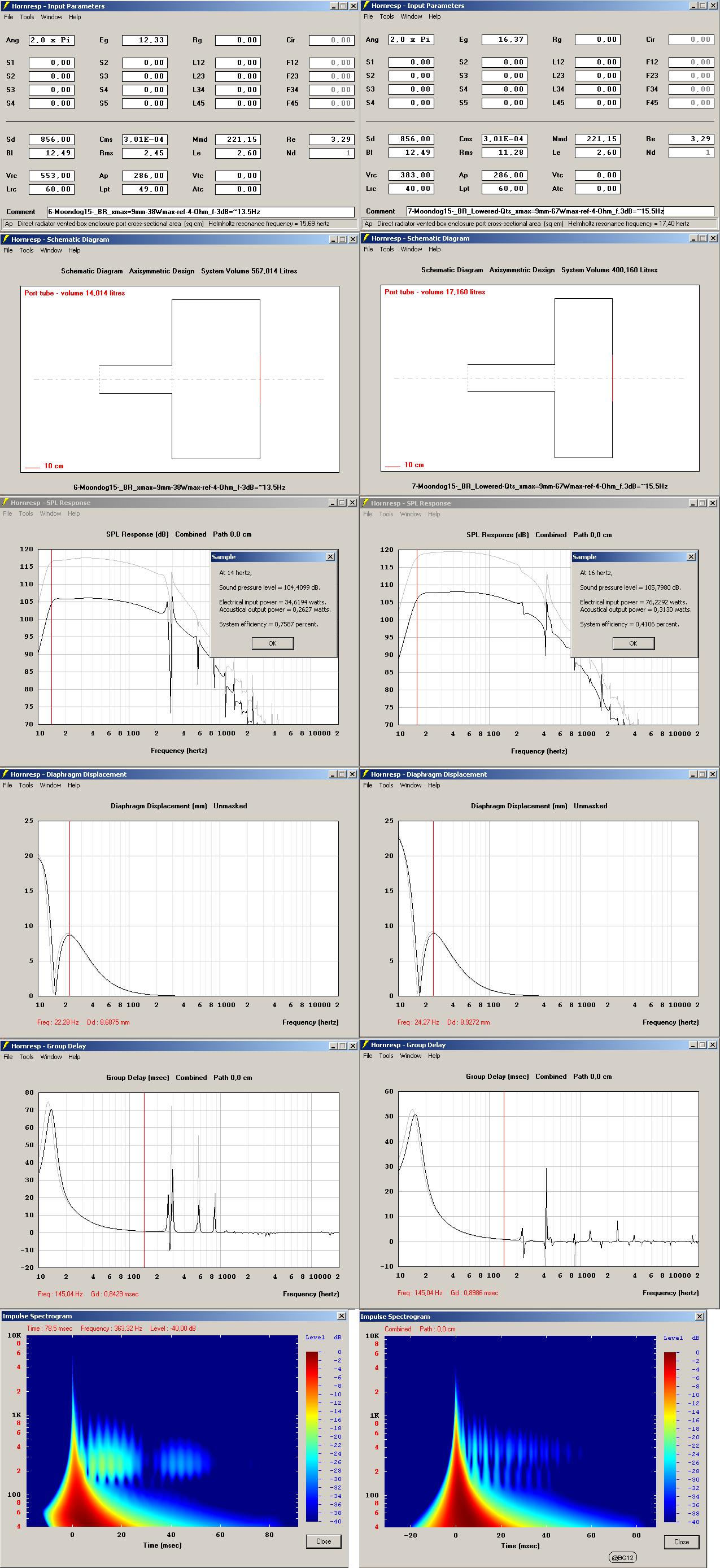Click Comment field starting 6-Moondog15
This screenshot has width=720, height=1568.
201,212
